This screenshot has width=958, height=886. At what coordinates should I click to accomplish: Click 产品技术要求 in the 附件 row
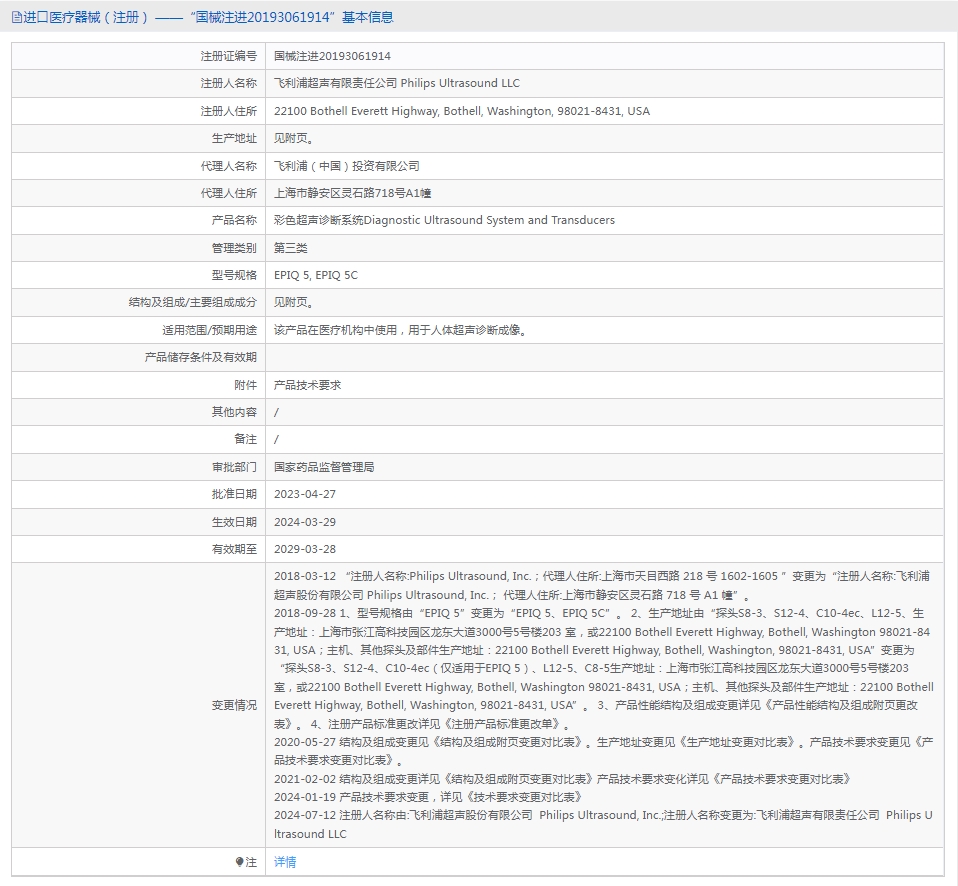pos(307,385)
